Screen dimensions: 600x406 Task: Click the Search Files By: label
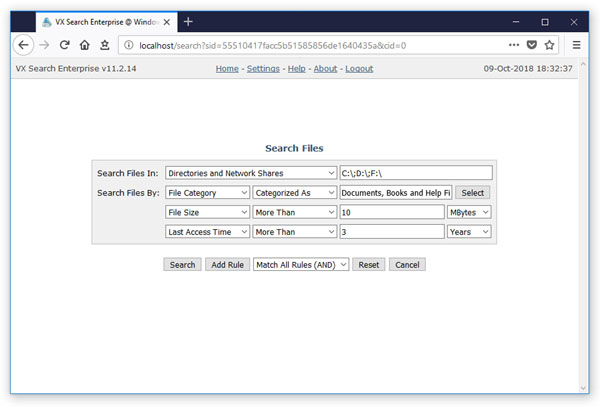tap(128, 193)
